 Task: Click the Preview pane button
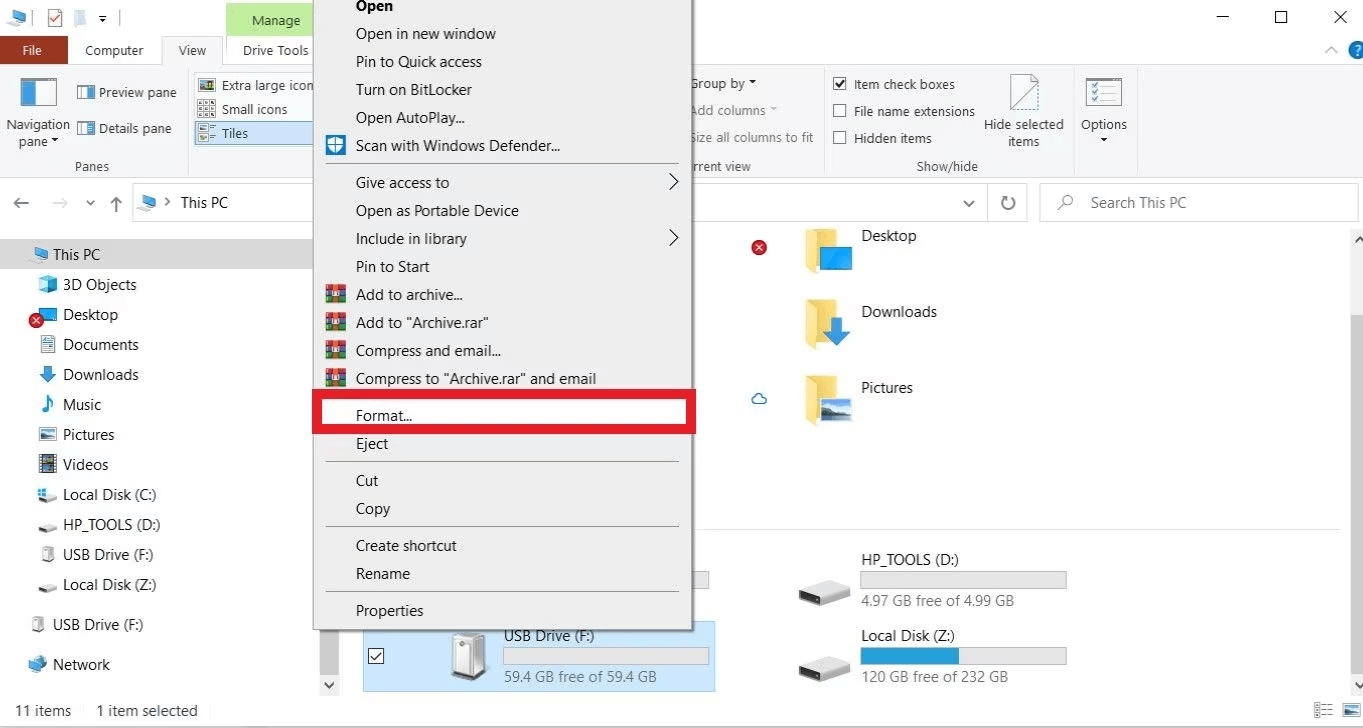click(126, 93)
